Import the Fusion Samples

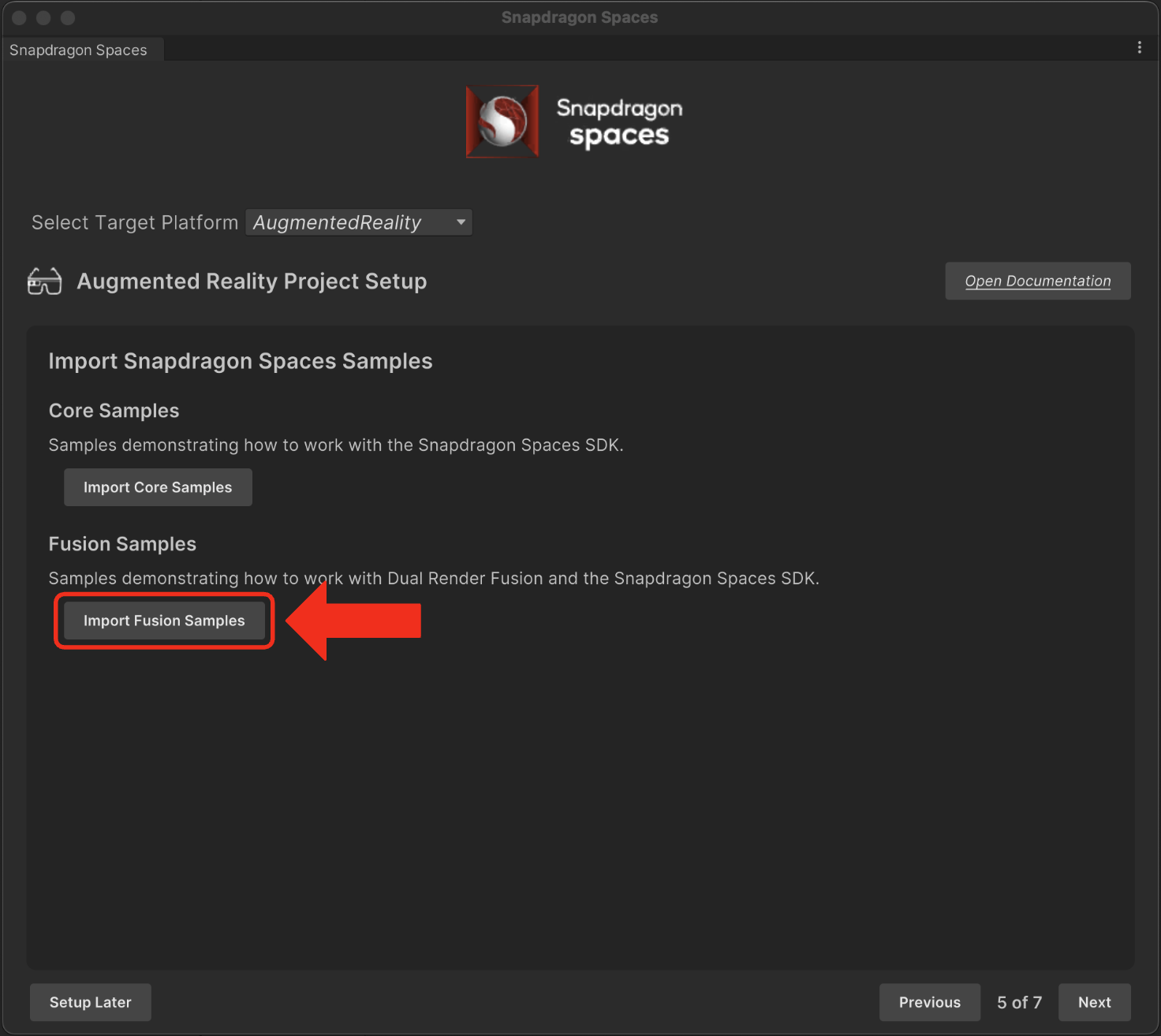coord(164,620)
